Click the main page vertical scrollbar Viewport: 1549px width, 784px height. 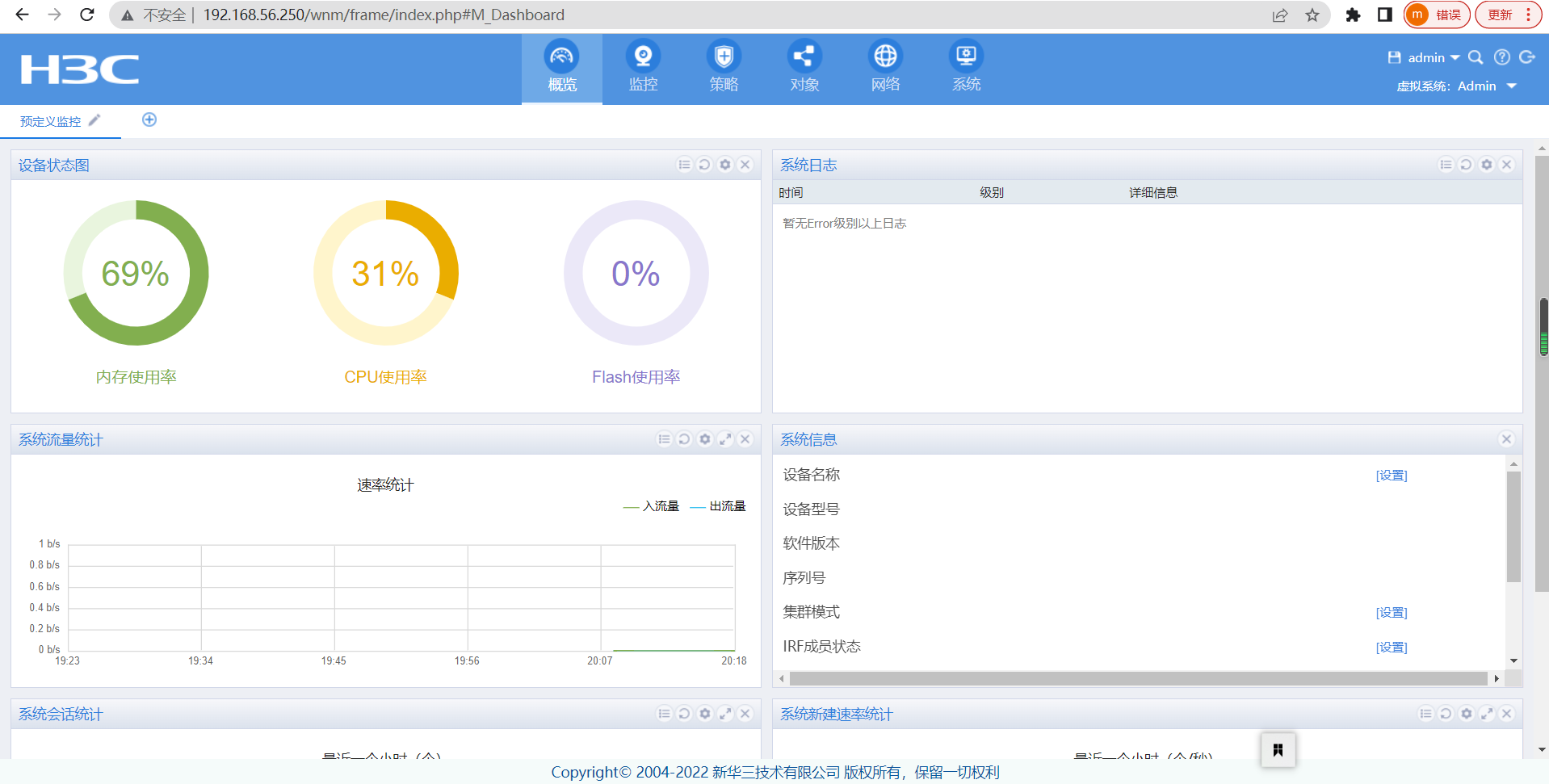coord(1543,373)
